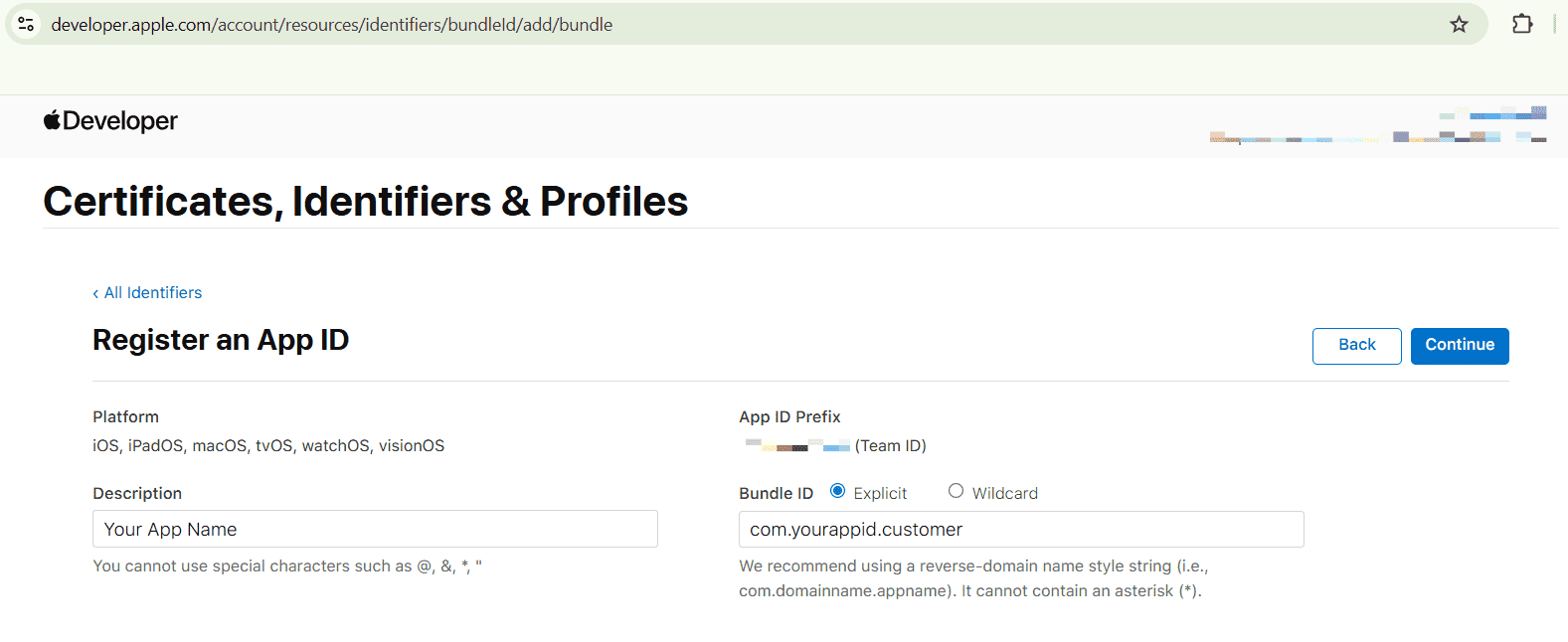Click the Platform label
Screen dimensions: 1568x642
(125, 417)
